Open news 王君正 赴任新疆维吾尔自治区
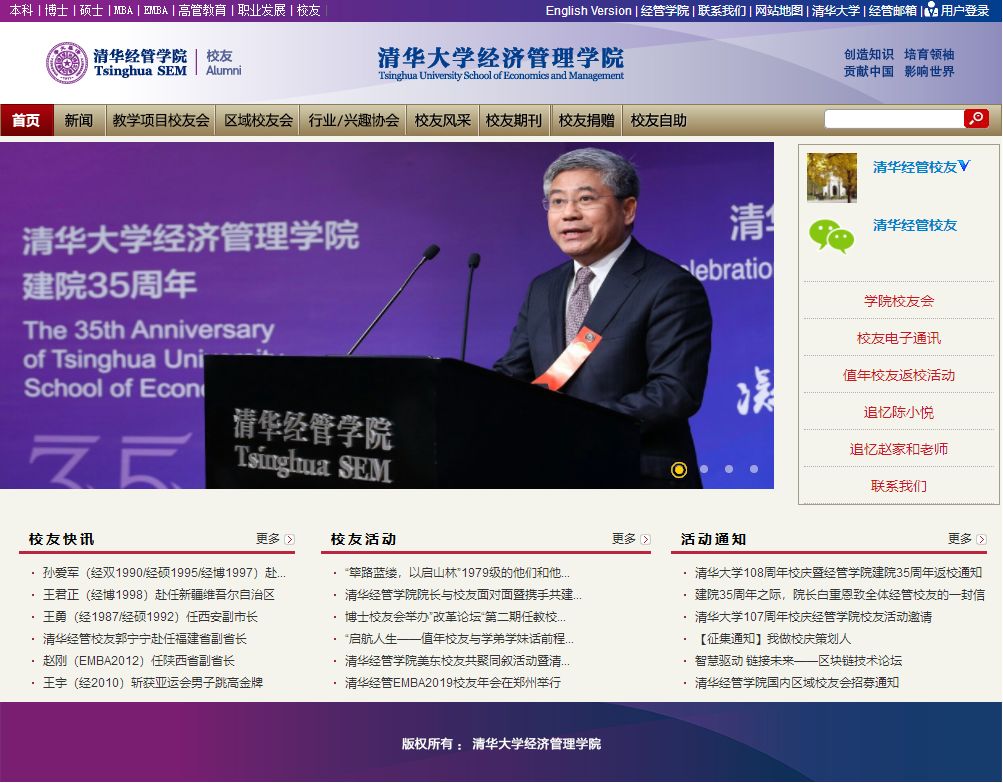 pos(159,595)
